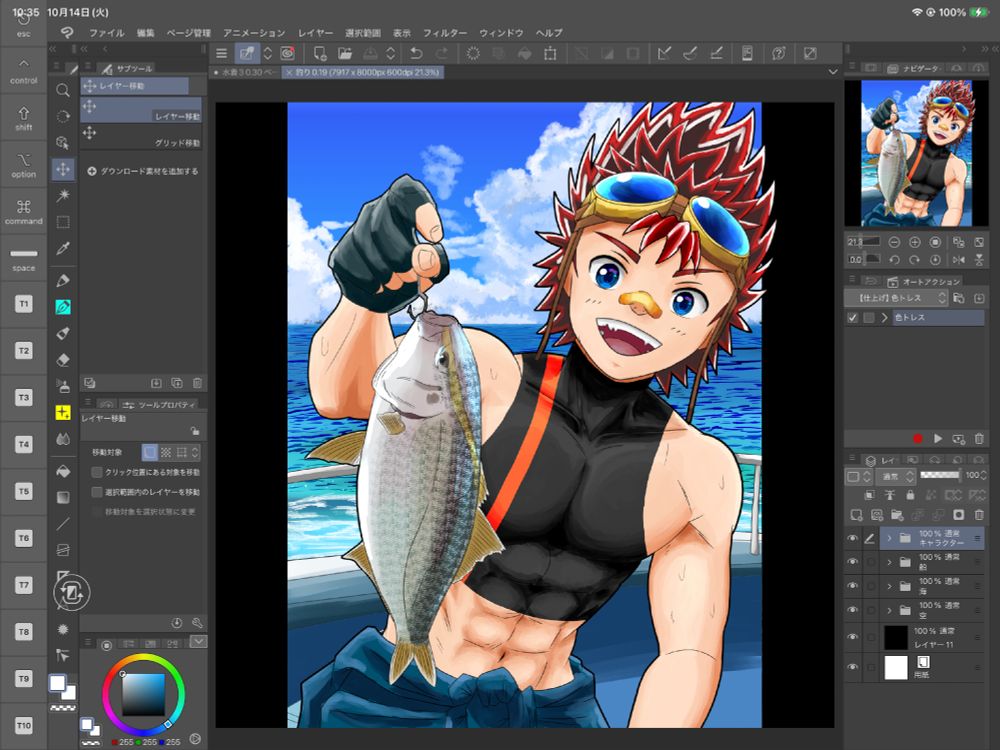Screen dimensions: 1000x750
Task: Open the ファイル menu
Action: pyautogui.click(x=107, y=33)
